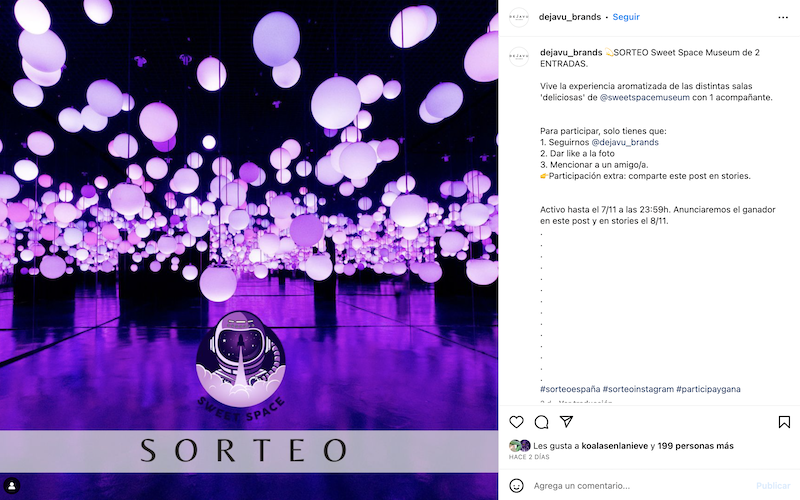Viewport: 800px width, 500px height.
Task: Open dejavu_brands username in header
Action: coord(569,17)
